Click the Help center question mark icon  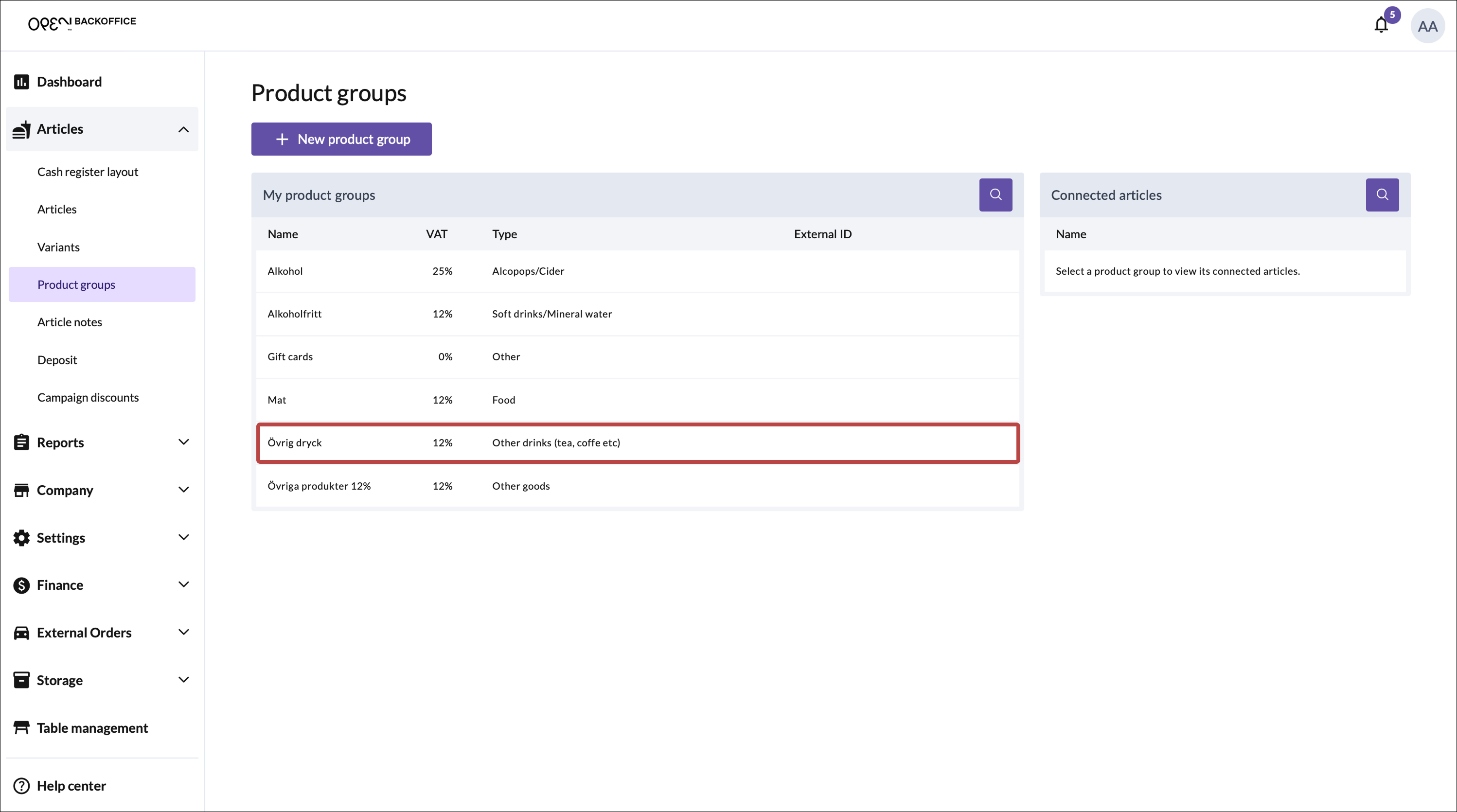(21, 786)
